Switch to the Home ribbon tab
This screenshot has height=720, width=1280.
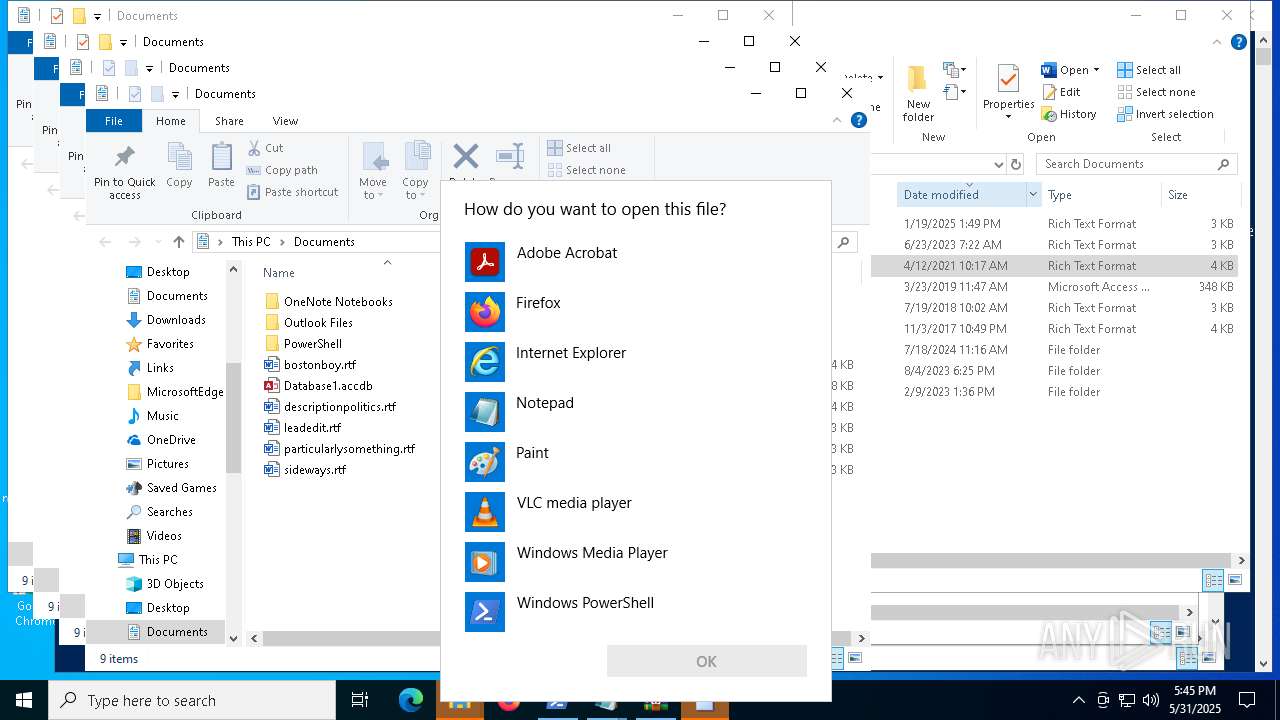pos(170,120)
